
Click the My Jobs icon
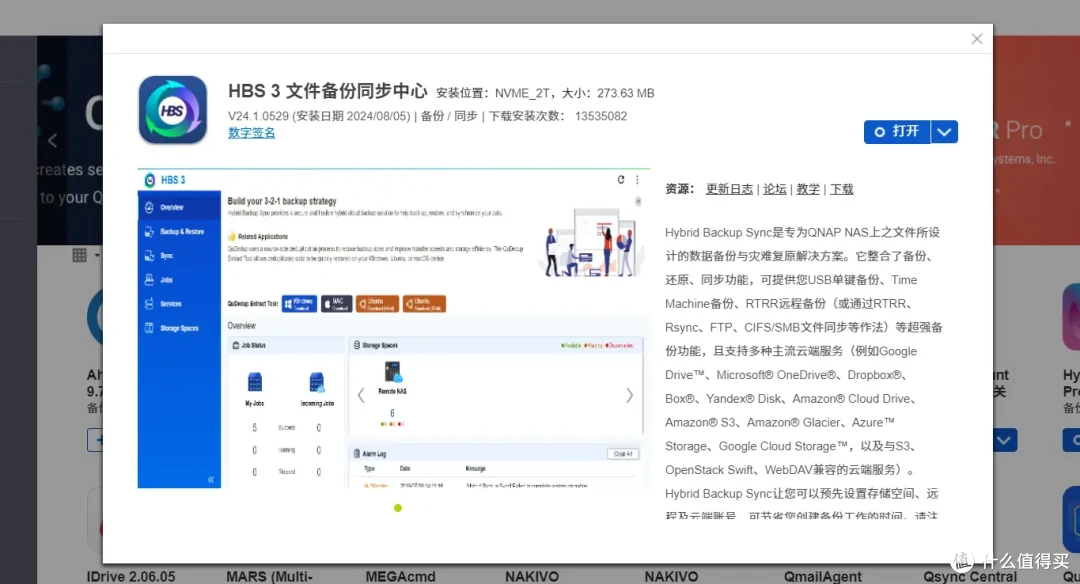[255, 382]
